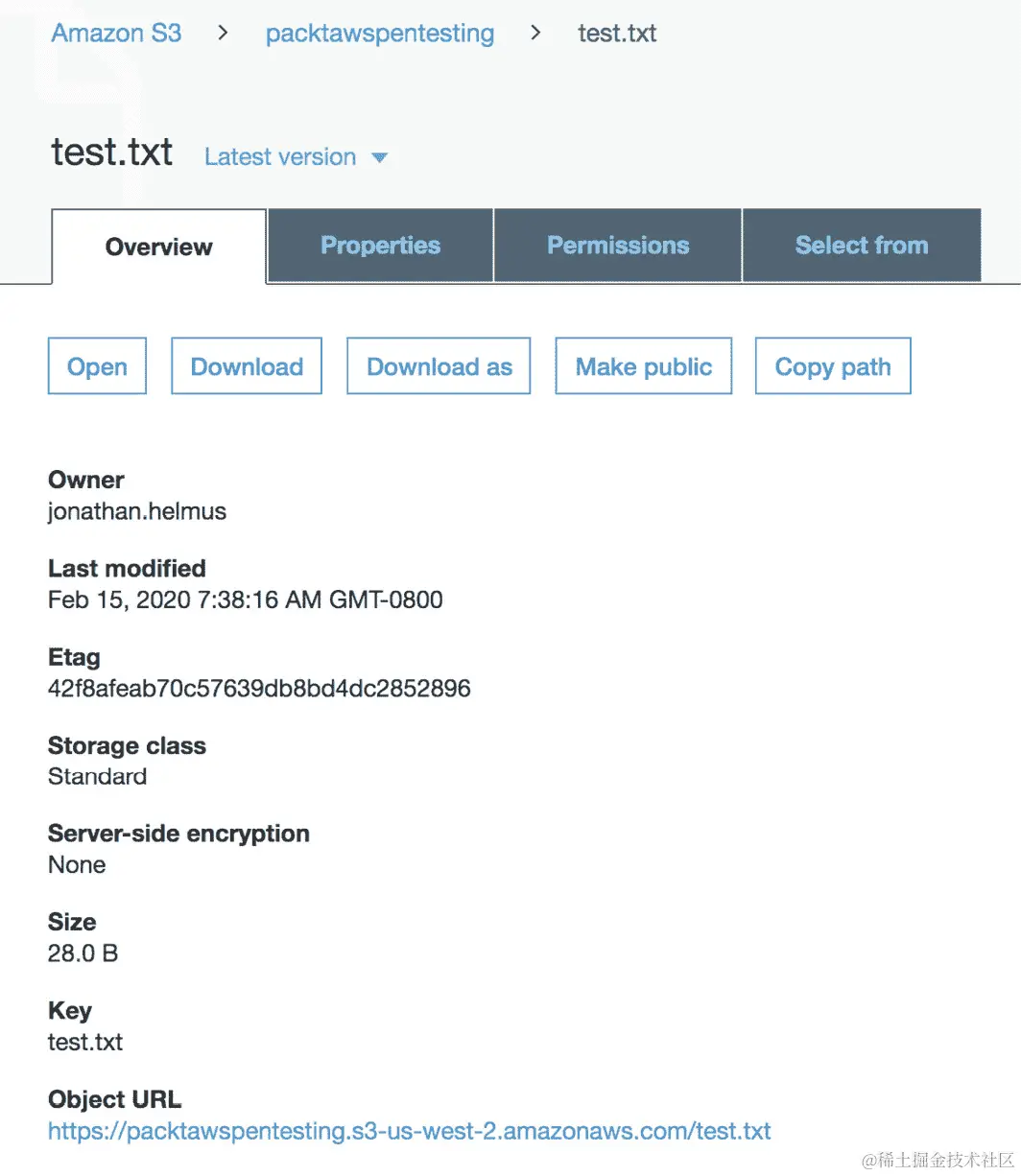The height and width of the screenshot is (1176, 1021).
Task: Switch to the Overview tab
Action: [158, 247]
